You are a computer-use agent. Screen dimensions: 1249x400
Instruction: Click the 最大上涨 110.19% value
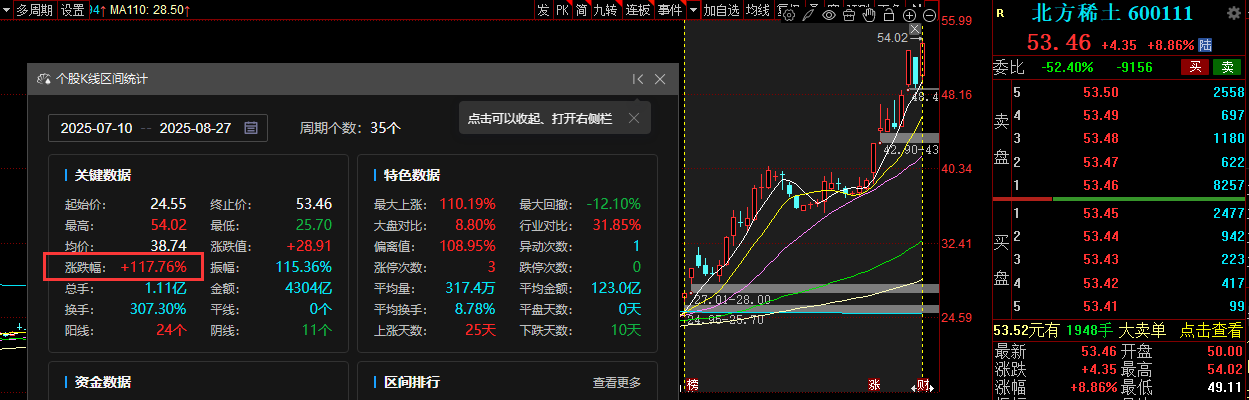tap(468, 204)
